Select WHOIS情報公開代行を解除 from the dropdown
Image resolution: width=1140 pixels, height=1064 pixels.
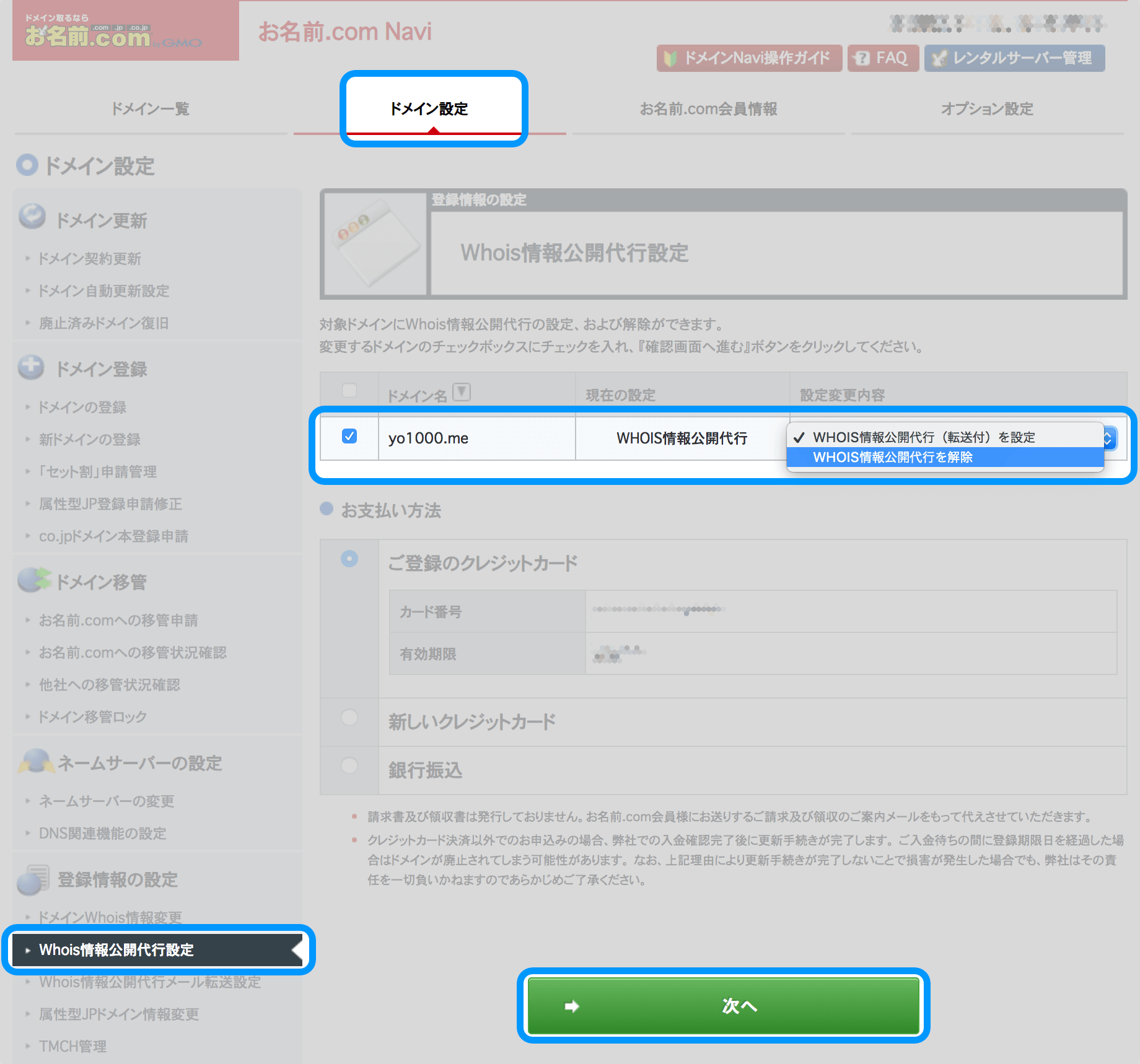pos(894,458)
